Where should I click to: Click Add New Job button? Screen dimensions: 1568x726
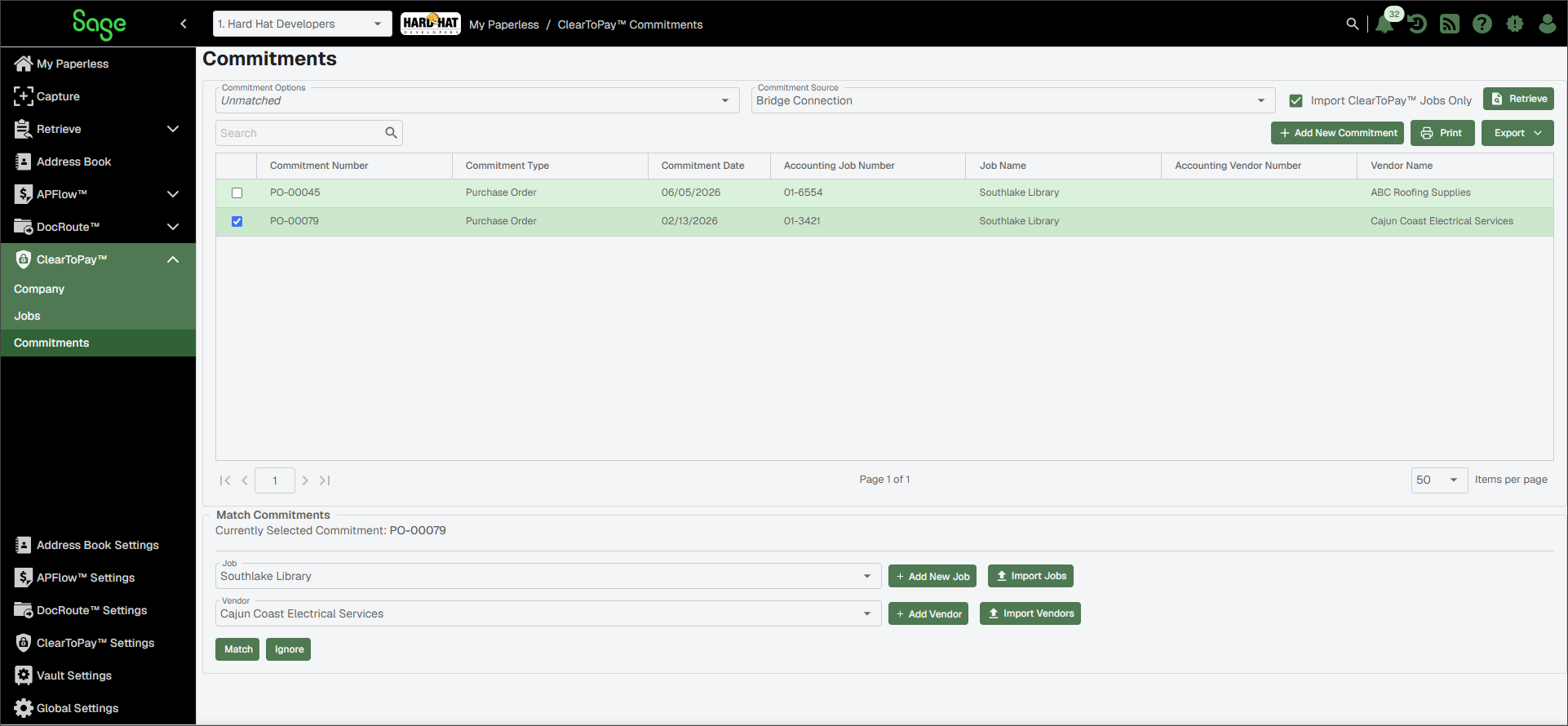click(x=932, y=576)
